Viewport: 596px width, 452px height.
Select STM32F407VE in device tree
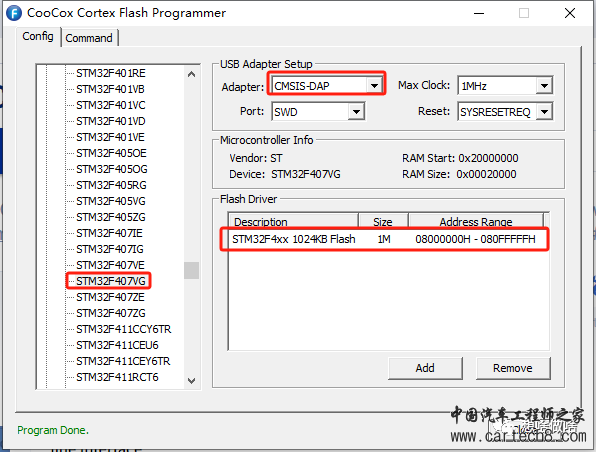(x=110, y=265)
